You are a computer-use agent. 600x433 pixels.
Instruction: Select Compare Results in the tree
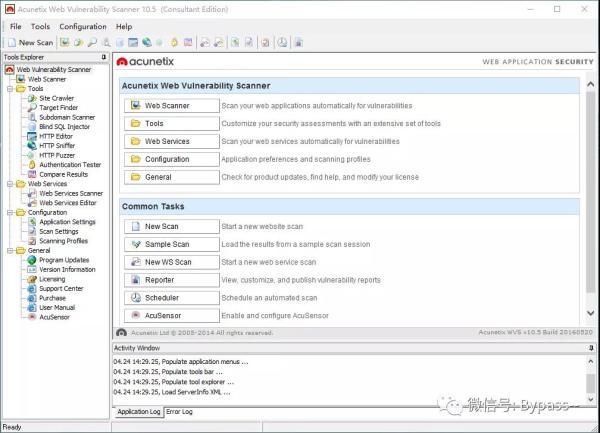63,174
